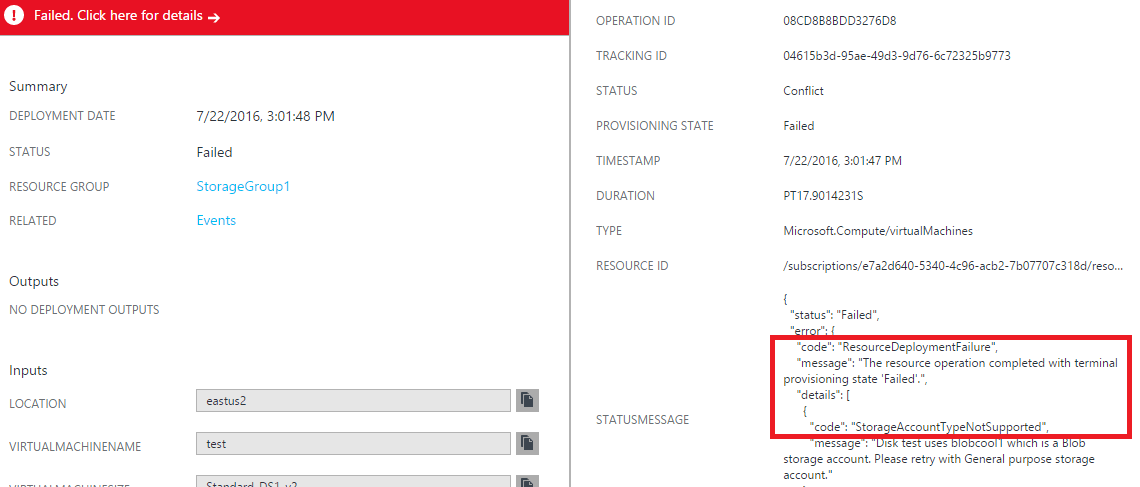Image resolution: width=1140 pixels, height=487 pixels.
Task: Select the provisioning state Failed value
Action: click(x=798, y=126)
